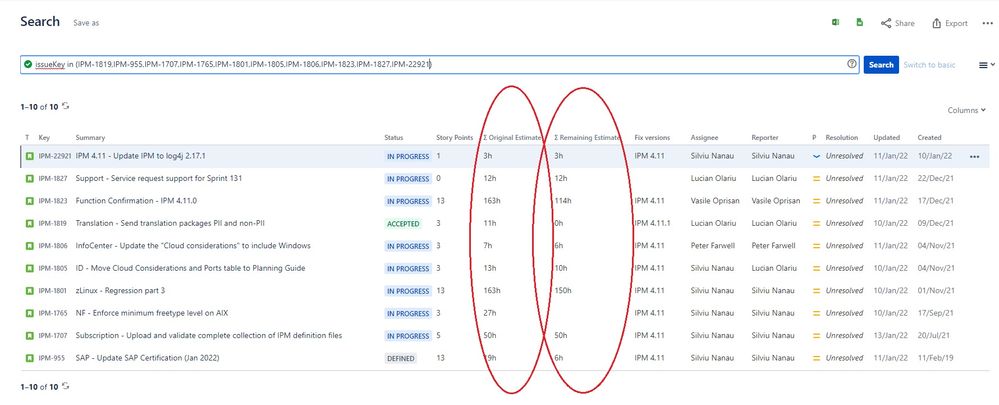
Task: Sort by the Key column header
Action: click(44, 138)
